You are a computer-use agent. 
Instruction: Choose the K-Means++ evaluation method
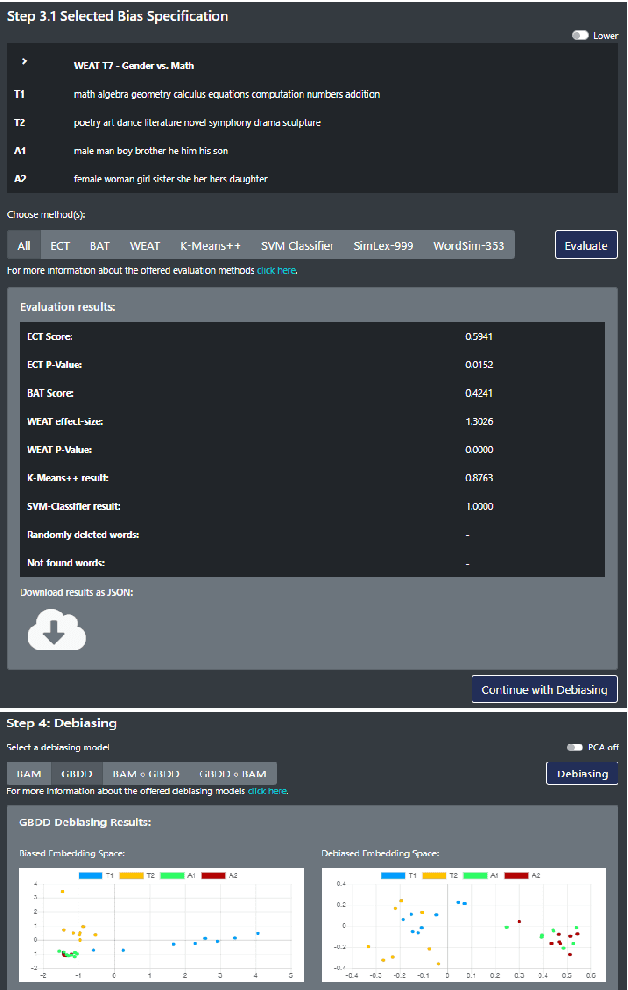coord(210,245)
